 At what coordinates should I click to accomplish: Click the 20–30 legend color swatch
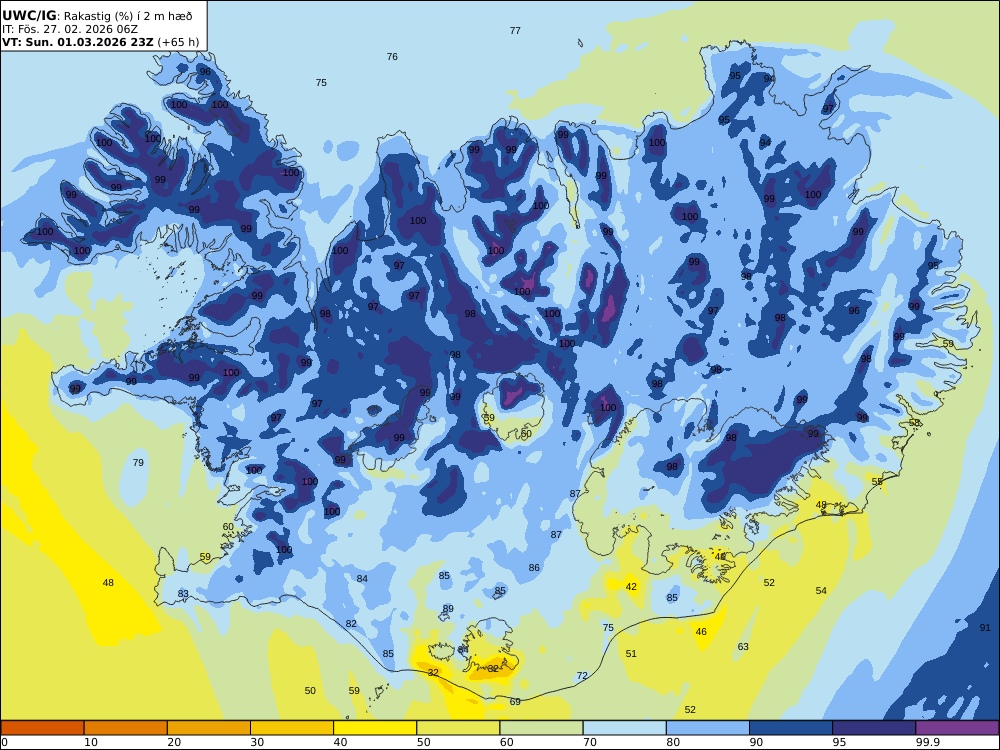[x=209, y=728]
